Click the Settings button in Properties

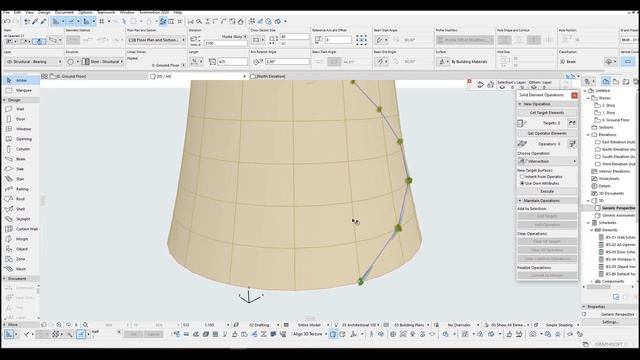coord(610,322)
